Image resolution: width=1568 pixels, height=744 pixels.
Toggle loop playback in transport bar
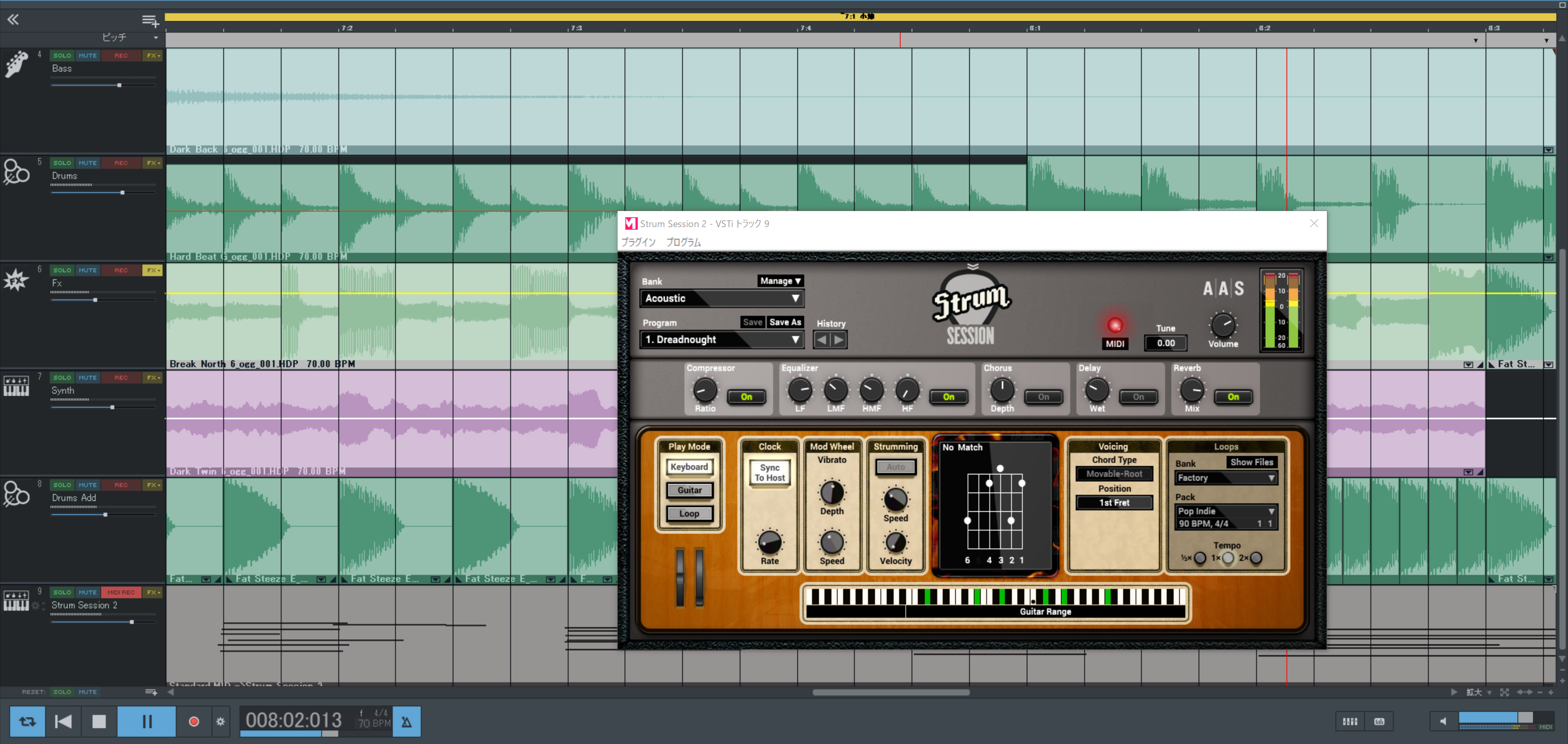(27, 722)
